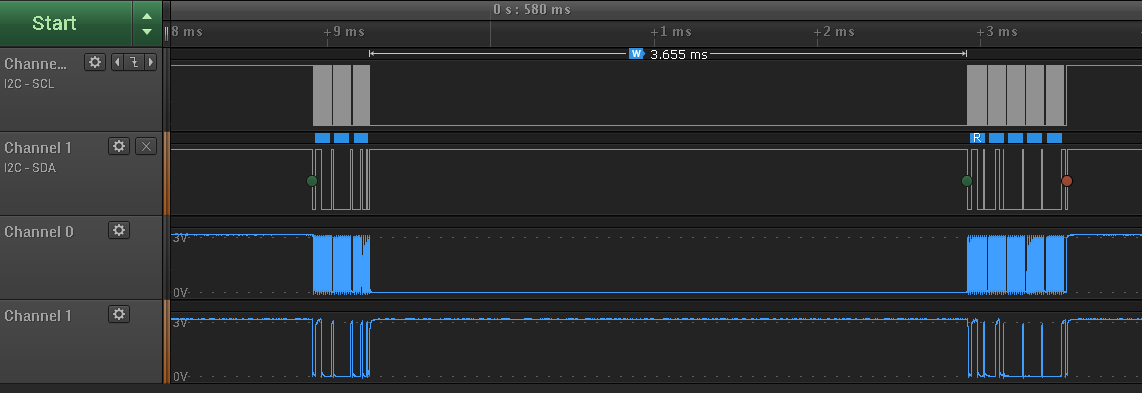The height and width of the screenshot is (393, 1142).
Task: Click the green Start capture button
Action: click(66, 23)
